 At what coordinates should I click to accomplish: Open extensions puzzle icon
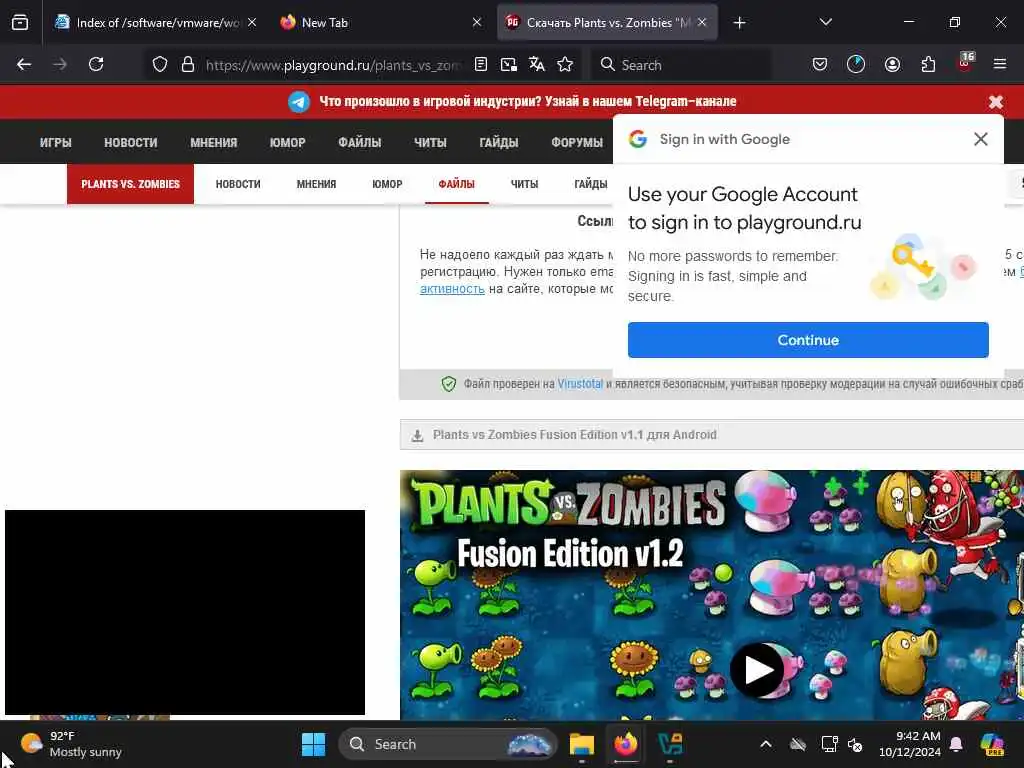pos(928,64)
